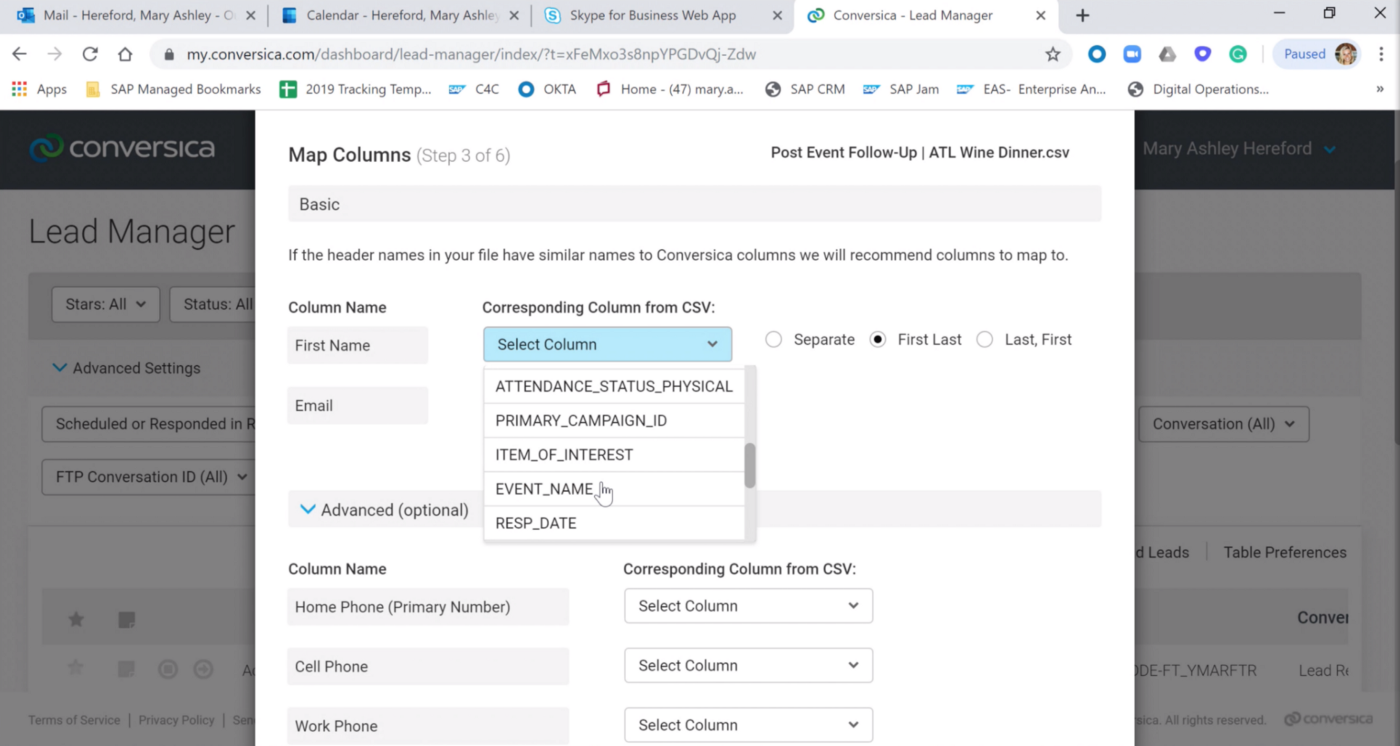
Task: Open Scheduled or Responded filter
Action: coord(149,424)
